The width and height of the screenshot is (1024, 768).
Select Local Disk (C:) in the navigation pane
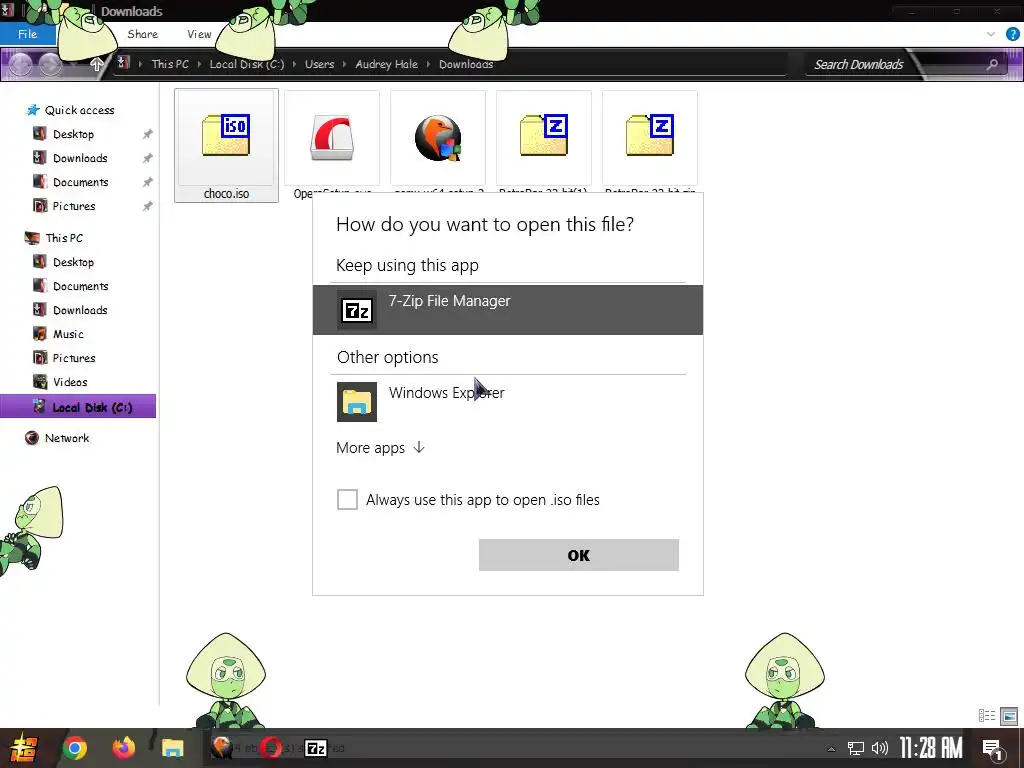coord(78,406)
